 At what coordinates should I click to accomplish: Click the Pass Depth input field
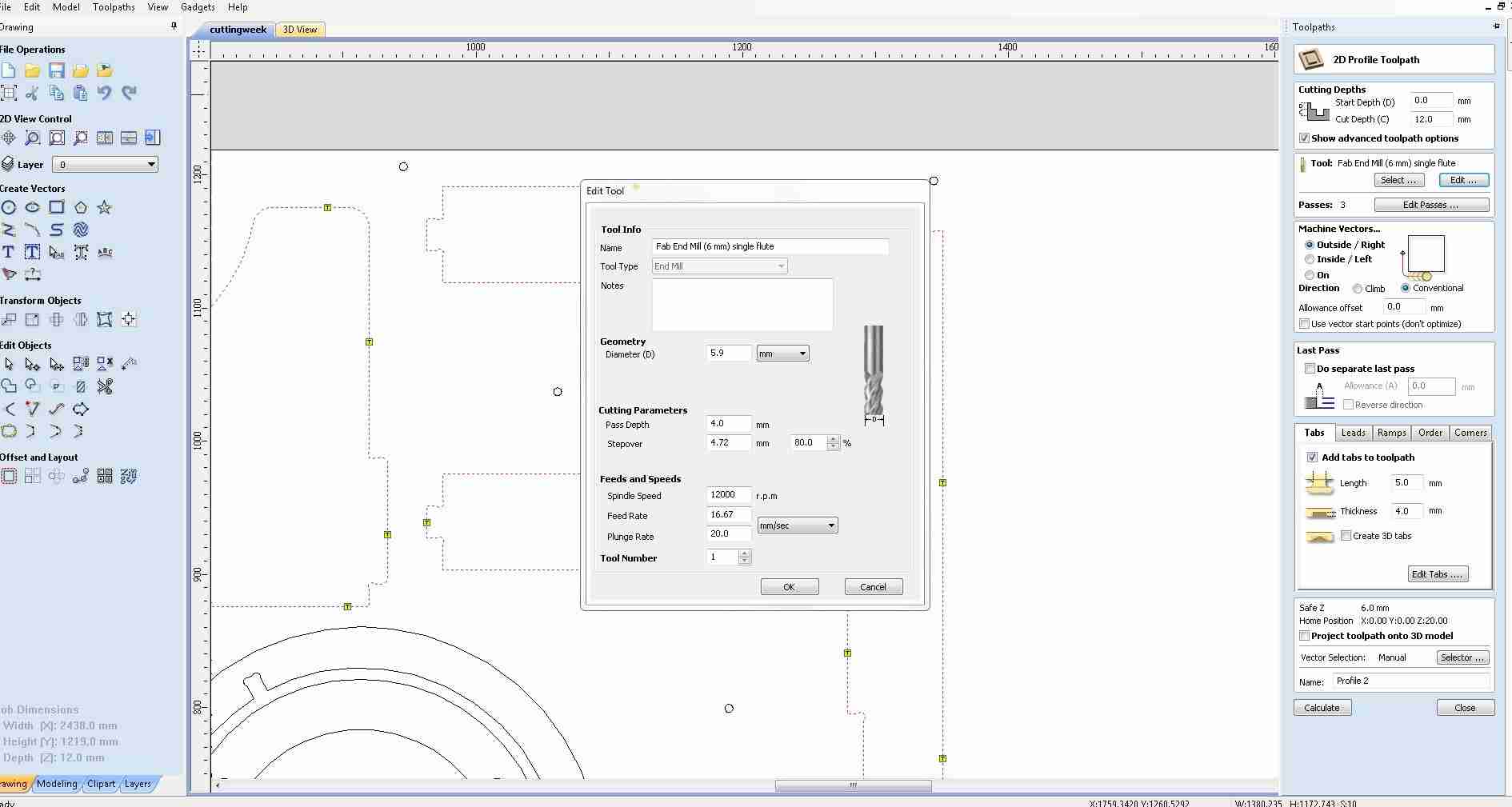(x=729, y=424)
